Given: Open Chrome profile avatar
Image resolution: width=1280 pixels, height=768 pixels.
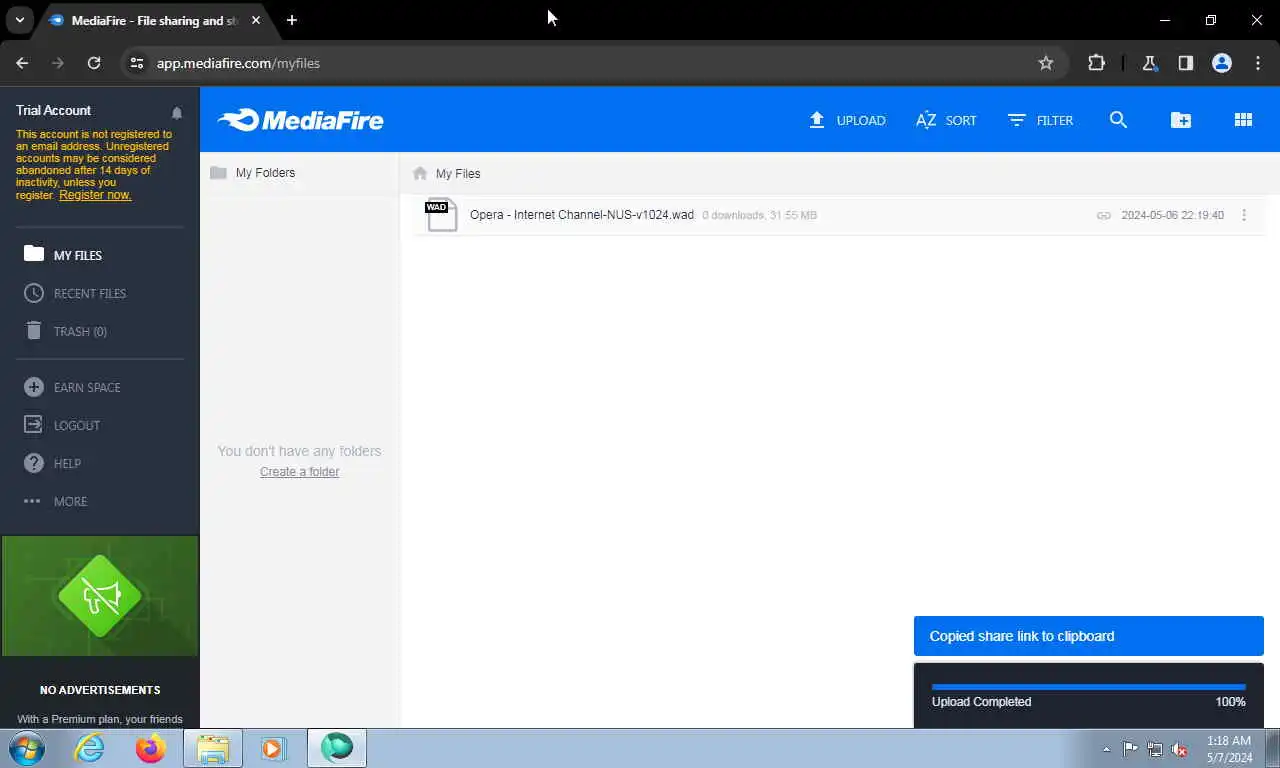Looking at the screenshot, I should click(x=1222, y=63).
